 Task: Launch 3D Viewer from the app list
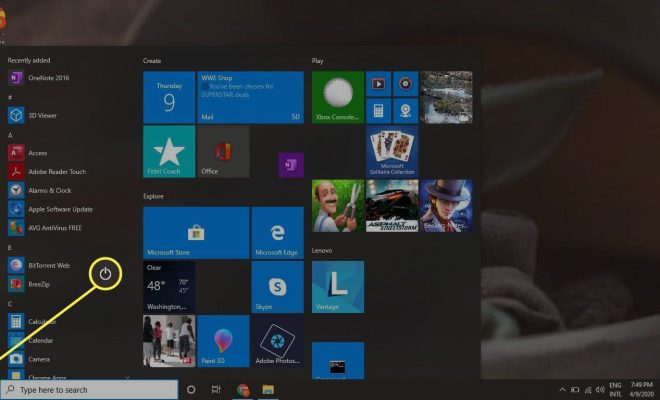63,115
